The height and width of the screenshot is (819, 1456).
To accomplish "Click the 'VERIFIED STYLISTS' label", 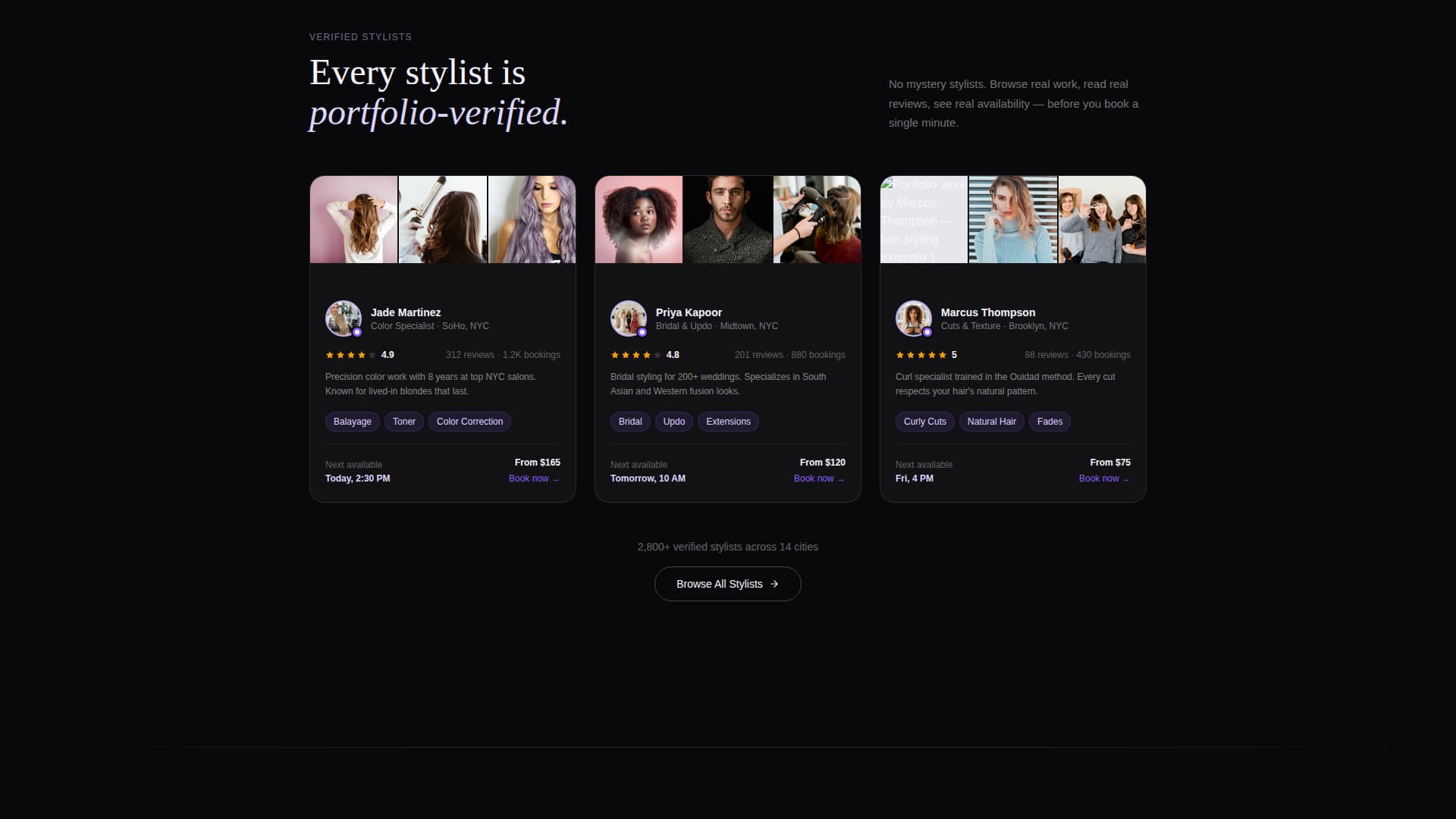I will coord(361,37).
